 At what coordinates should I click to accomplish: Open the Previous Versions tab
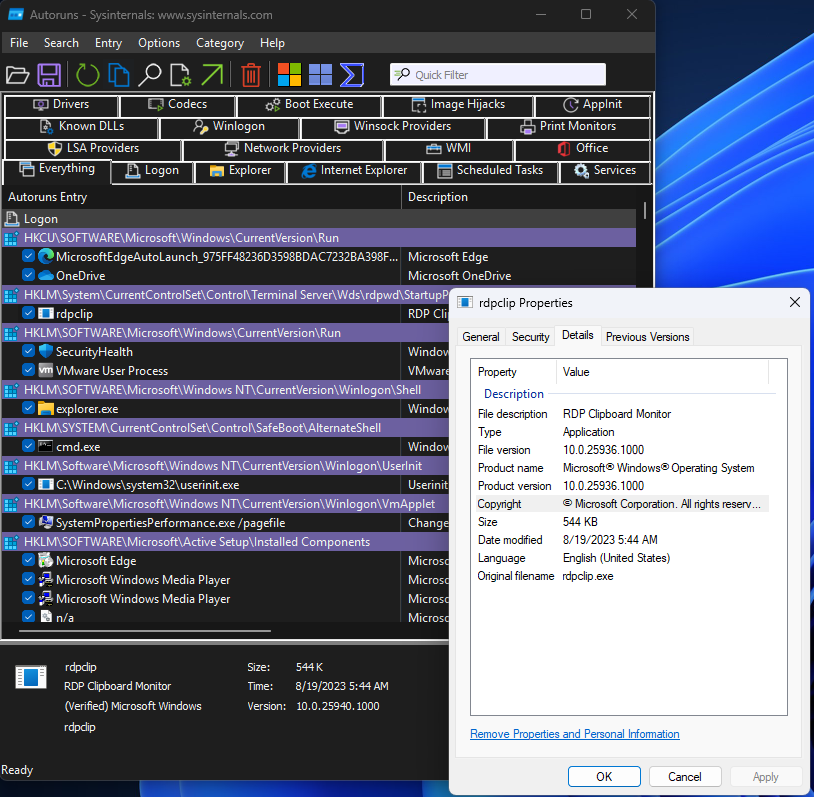(647, 337)
